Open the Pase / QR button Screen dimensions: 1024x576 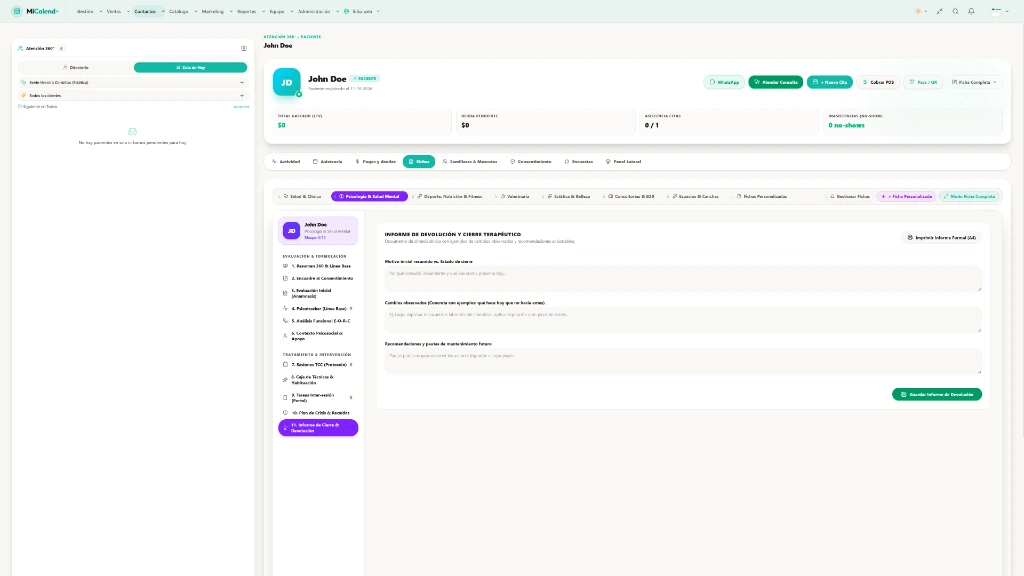coord(923,82)
